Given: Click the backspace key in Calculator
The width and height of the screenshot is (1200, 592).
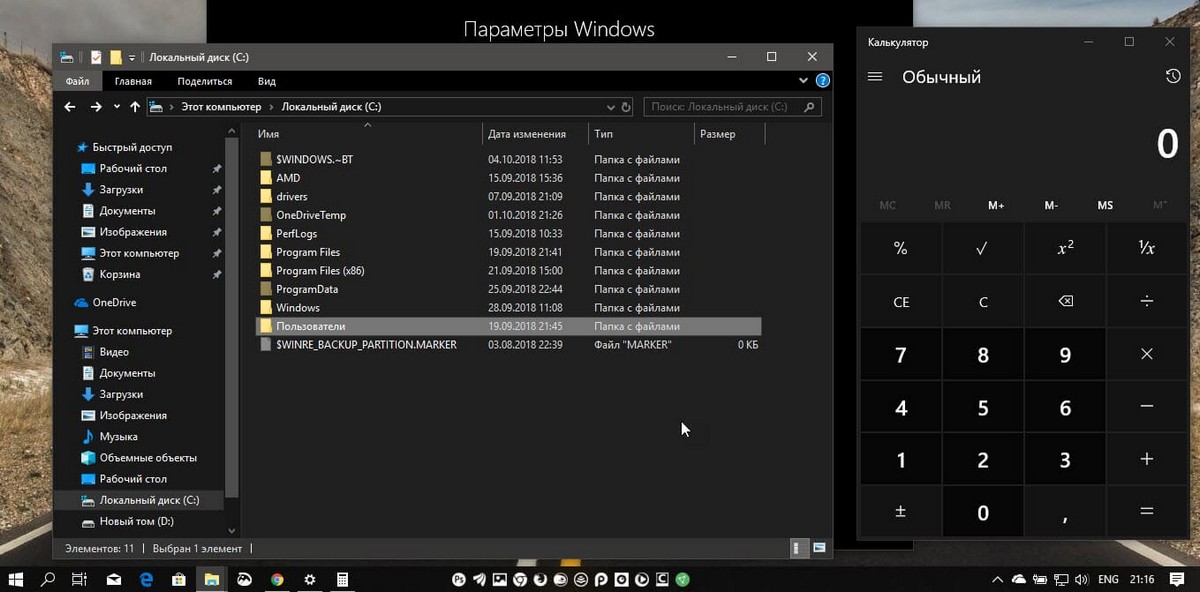Looking at the screenshot, I should point(1065,301).
